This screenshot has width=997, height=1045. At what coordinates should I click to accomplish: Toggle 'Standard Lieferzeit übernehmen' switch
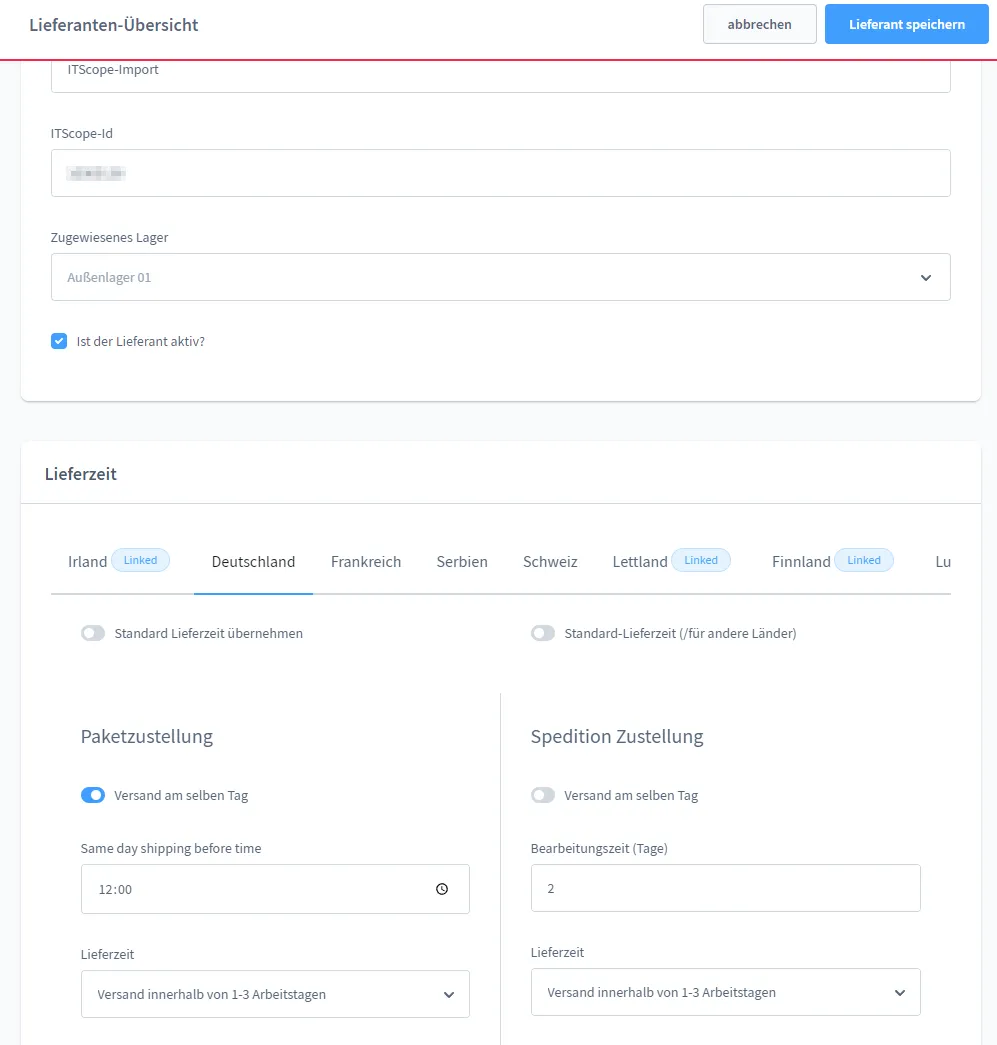(93, 633)
